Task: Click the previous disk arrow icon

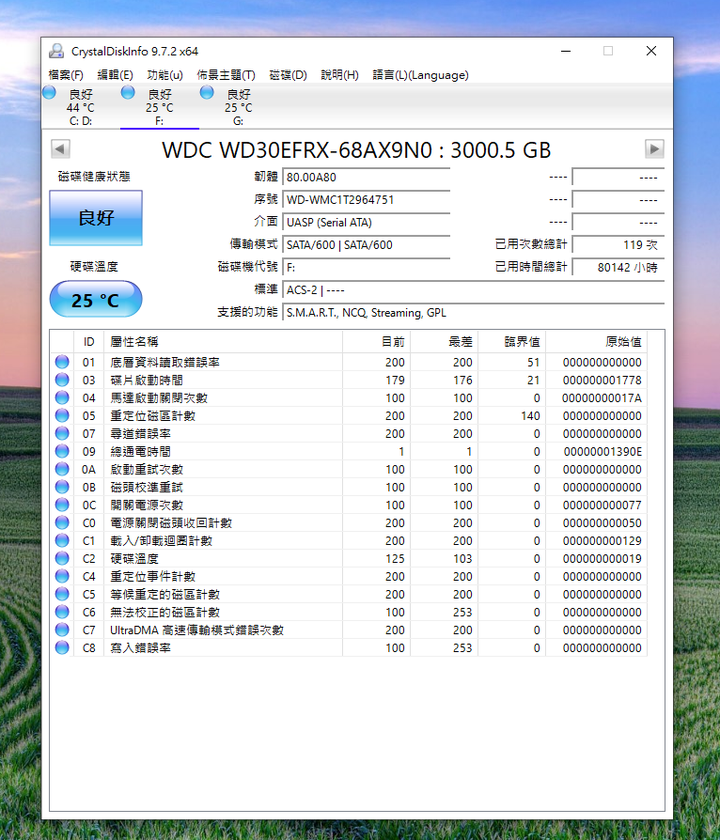Action: [x=60, y=149]
